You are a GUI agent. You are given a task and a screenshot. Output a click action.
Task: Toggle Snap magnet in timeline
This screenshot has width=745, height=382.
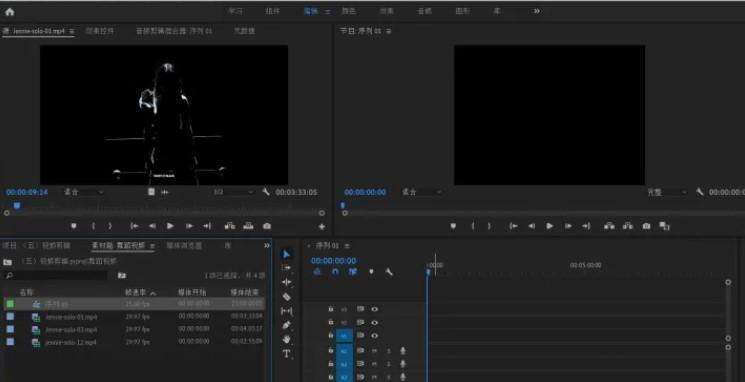tap(335, 272)
